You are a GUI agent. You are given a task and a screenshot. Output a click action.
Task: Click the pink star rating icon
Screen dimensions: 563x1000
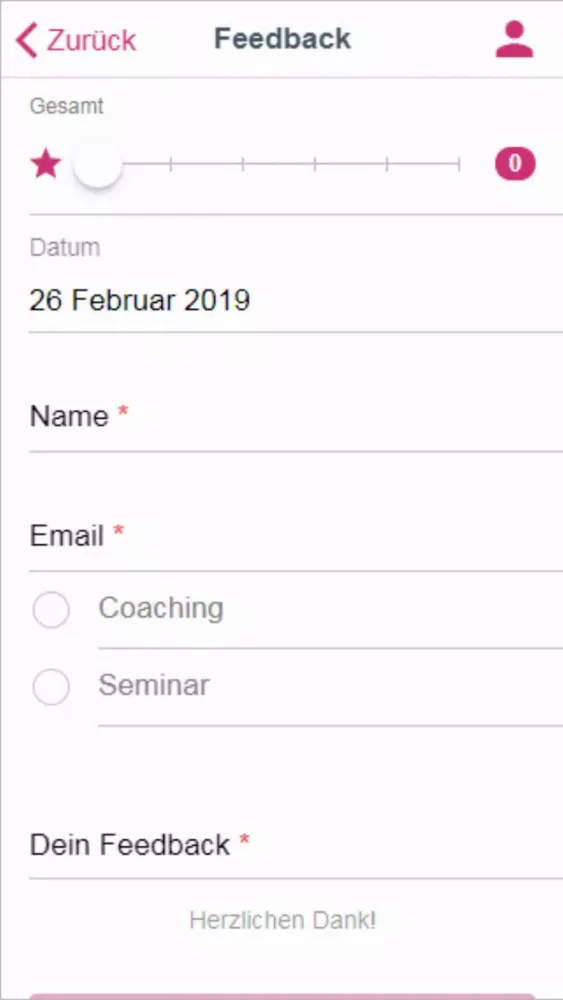46,165
